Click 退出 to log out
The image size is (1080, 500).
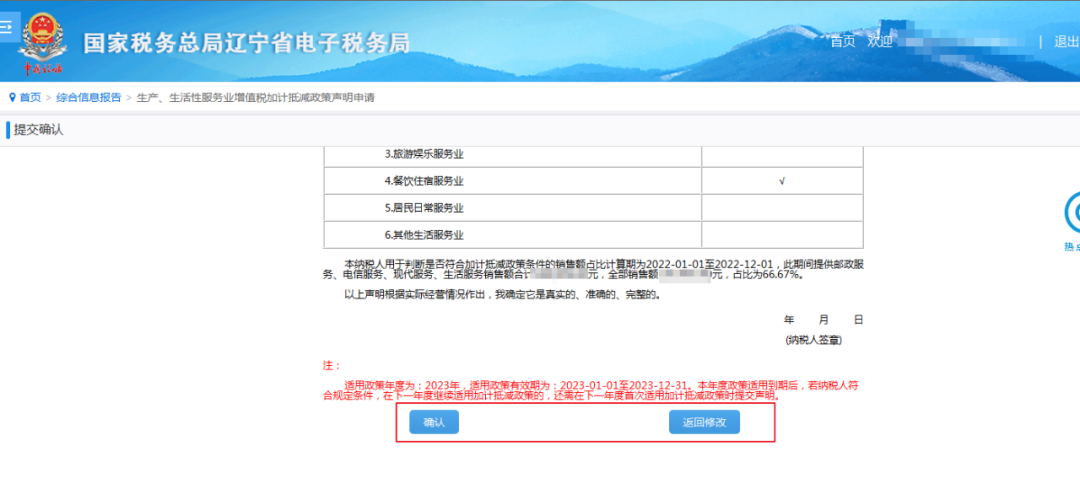1065,42
